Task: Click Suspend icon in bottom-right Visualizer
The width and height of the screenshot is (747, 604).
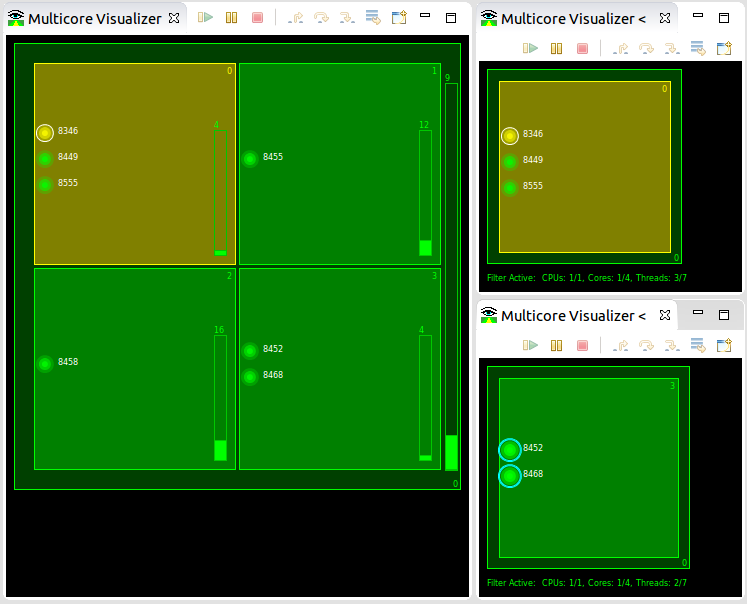Action: tap(556, 345)
